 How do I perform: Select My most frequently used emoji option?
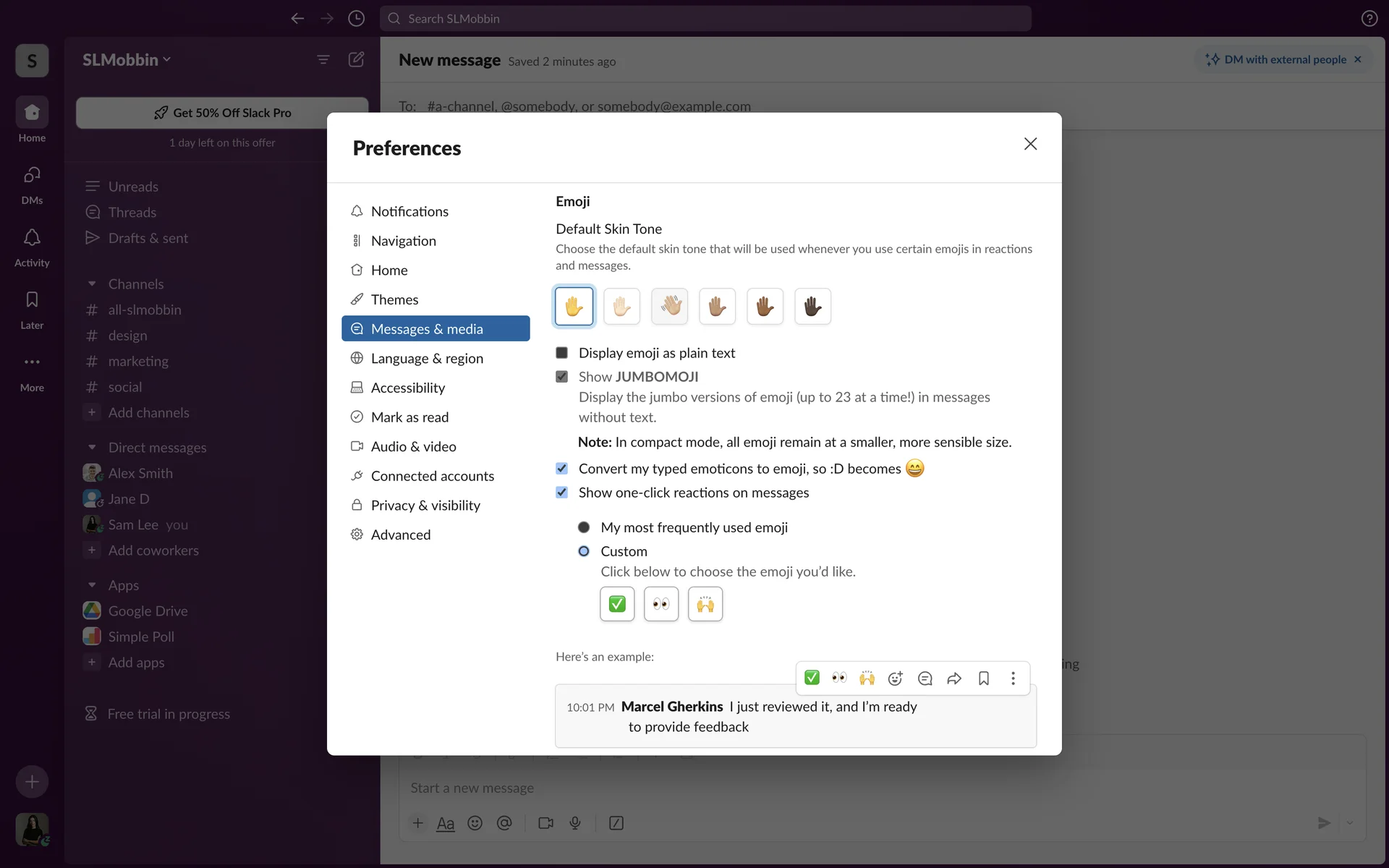tap(584, 527)
